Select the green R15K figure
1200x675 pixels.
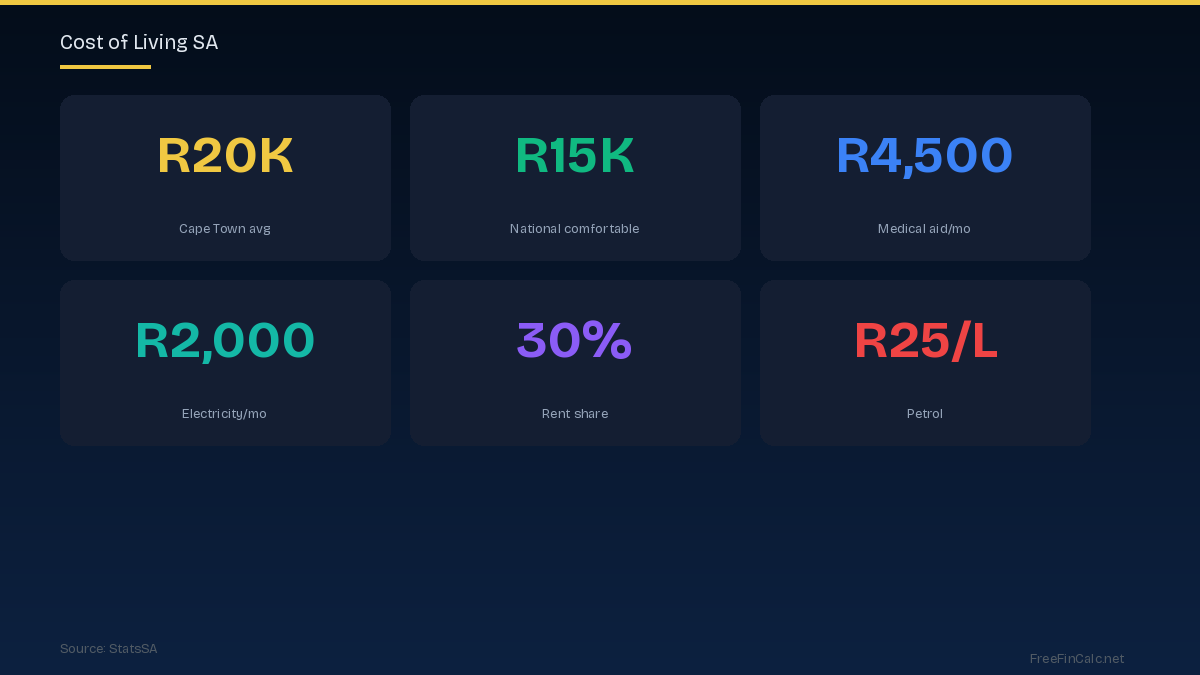coord(575,156)
